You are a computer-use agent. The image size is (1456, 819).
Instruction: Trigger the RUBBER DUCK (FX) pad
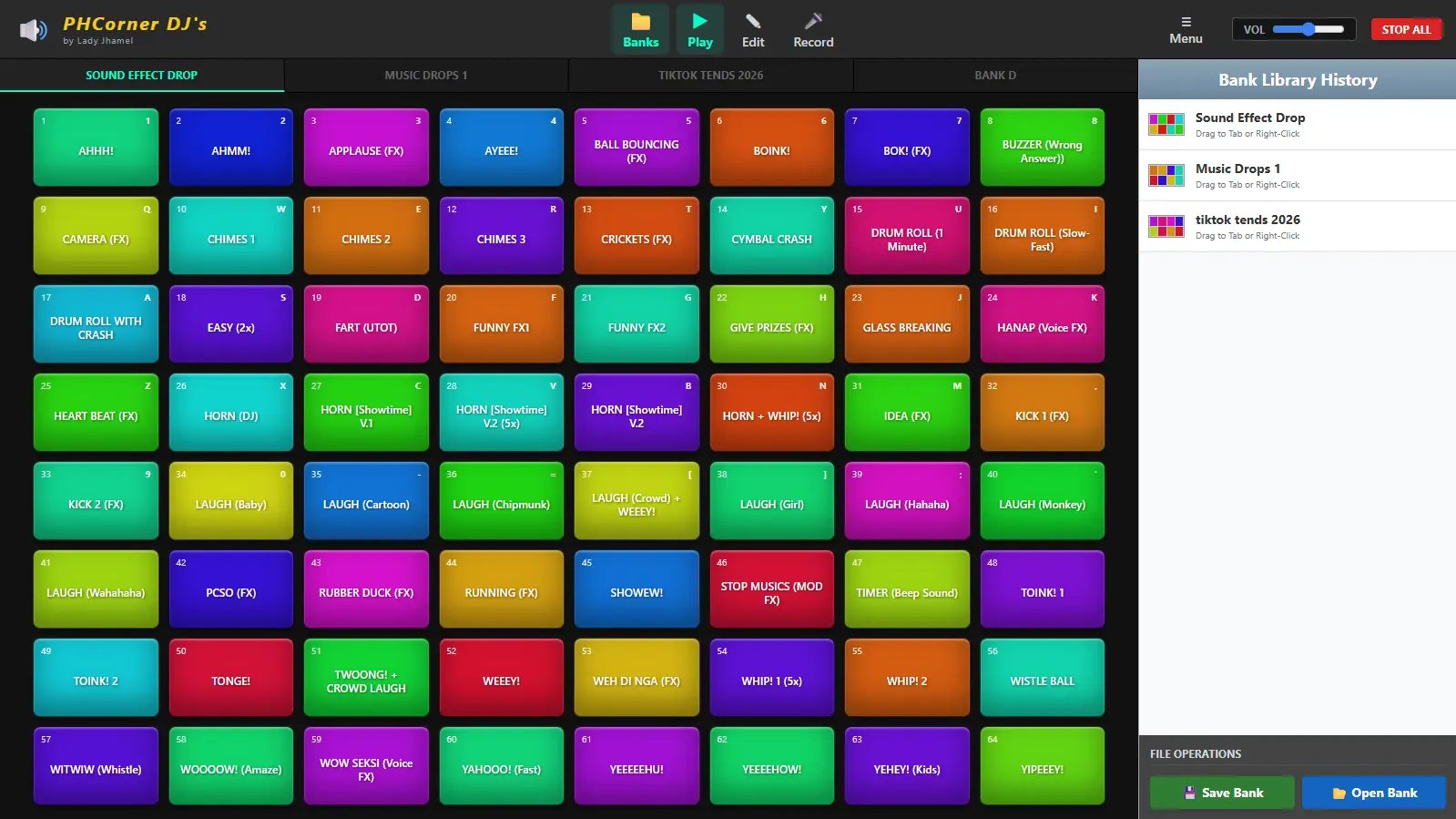coord(366,589)
